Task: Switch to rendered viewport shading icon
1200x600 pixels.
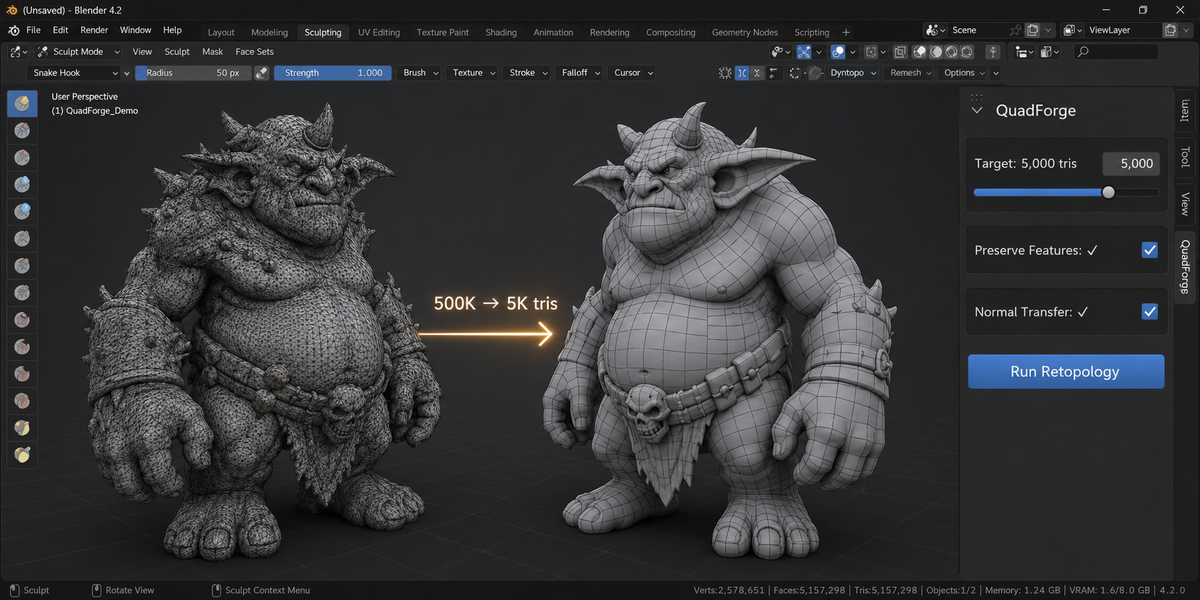Action: click(x=967, y=52)
